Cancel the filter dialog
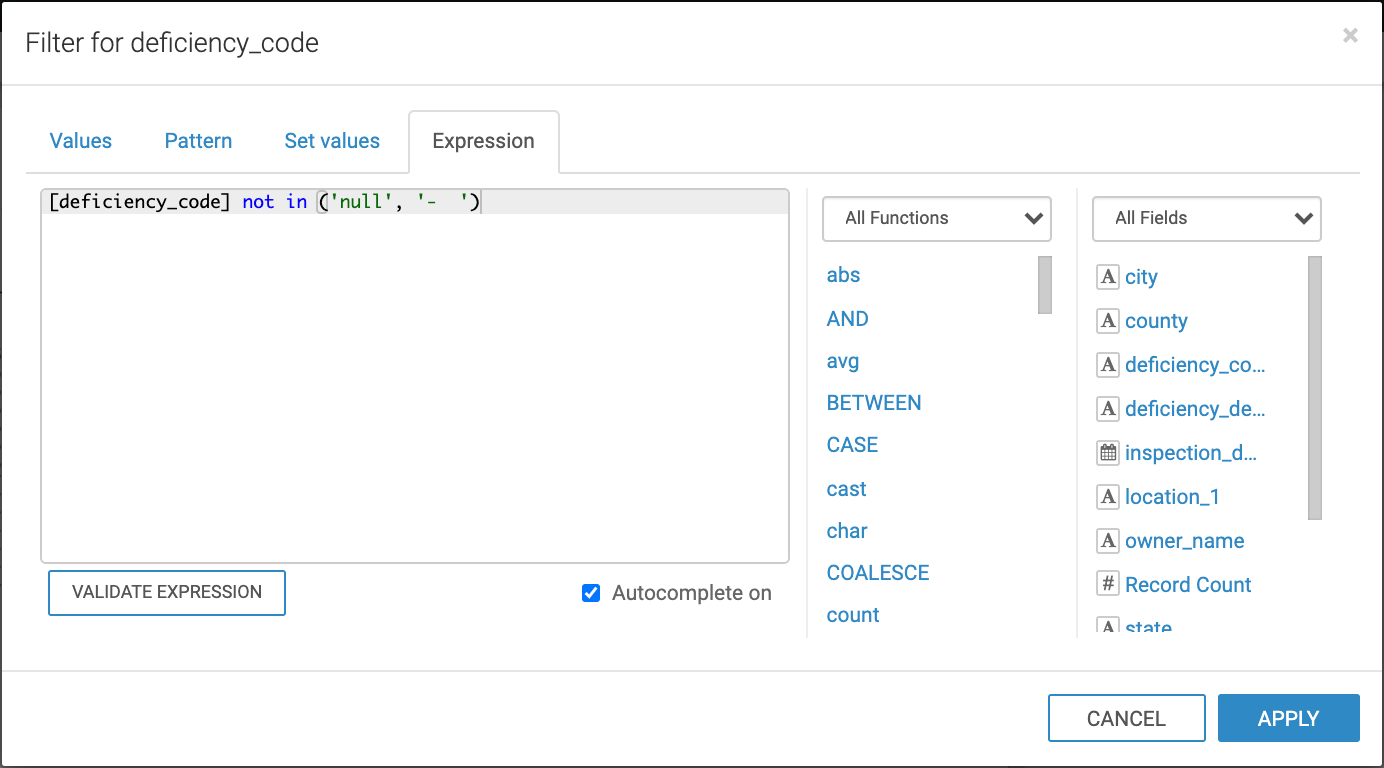 1126,718
